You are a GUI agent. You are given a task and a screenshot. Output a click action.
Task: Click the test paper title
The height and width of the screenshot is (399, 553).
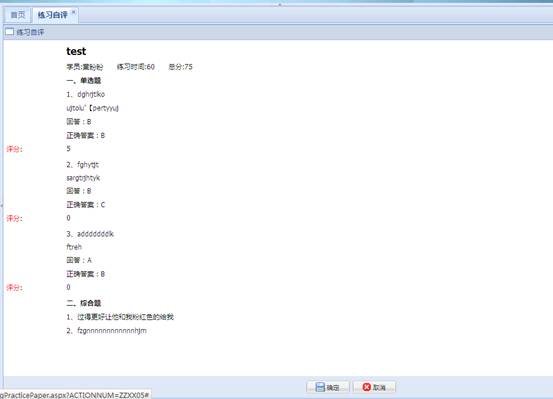(76, 51)
